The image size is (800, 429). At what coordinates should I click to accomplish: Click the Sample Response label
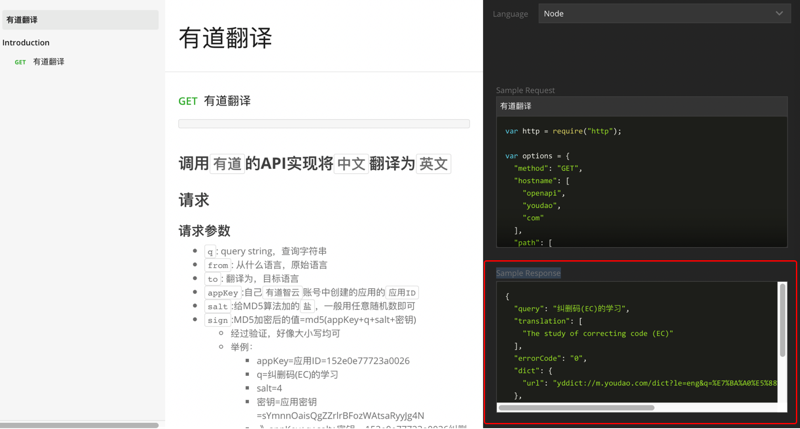(x=529, y=273)
